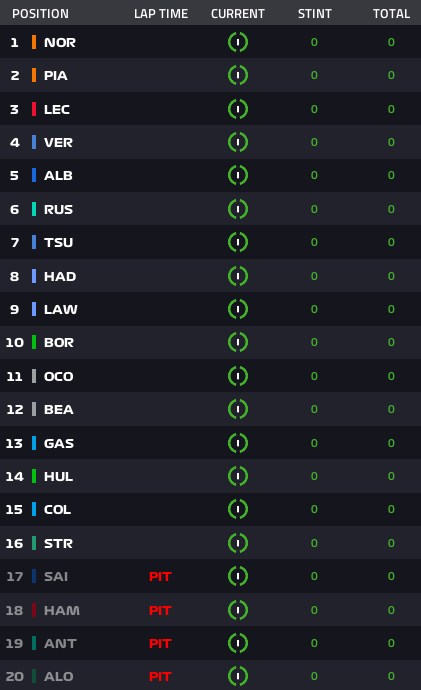
Task: Click the tyre icon in HAD row
Action: (x=238, y=276)
